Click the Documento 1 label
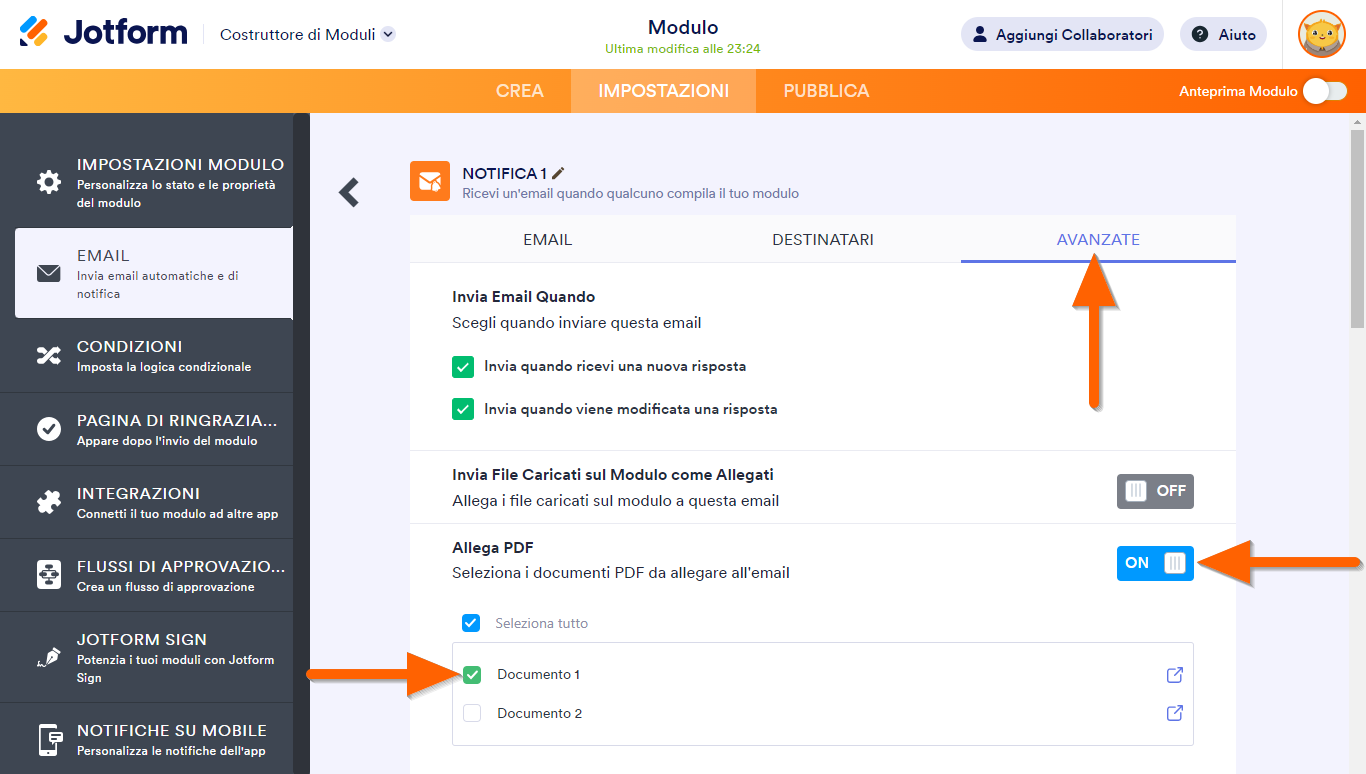 pos(539,675)
